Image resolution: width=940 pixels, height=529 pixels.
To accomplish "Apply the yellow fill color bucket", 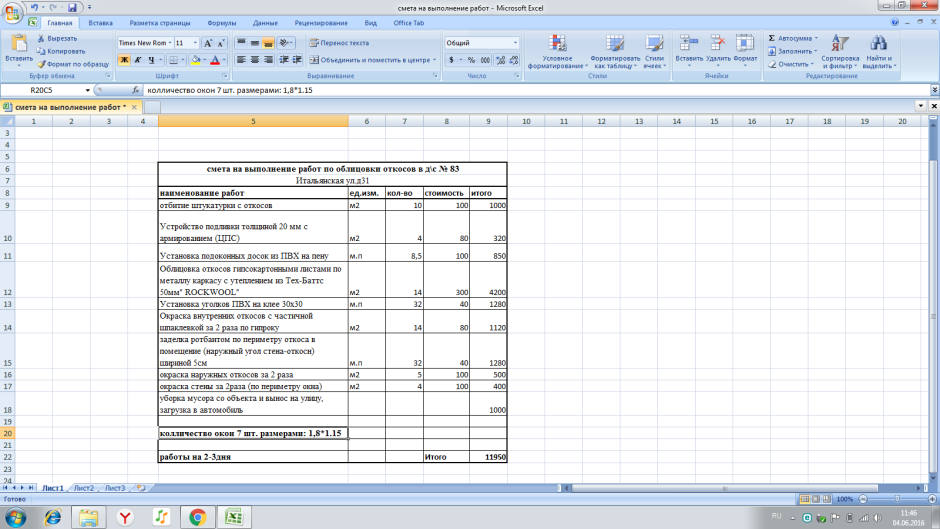I will click(195, 60).
